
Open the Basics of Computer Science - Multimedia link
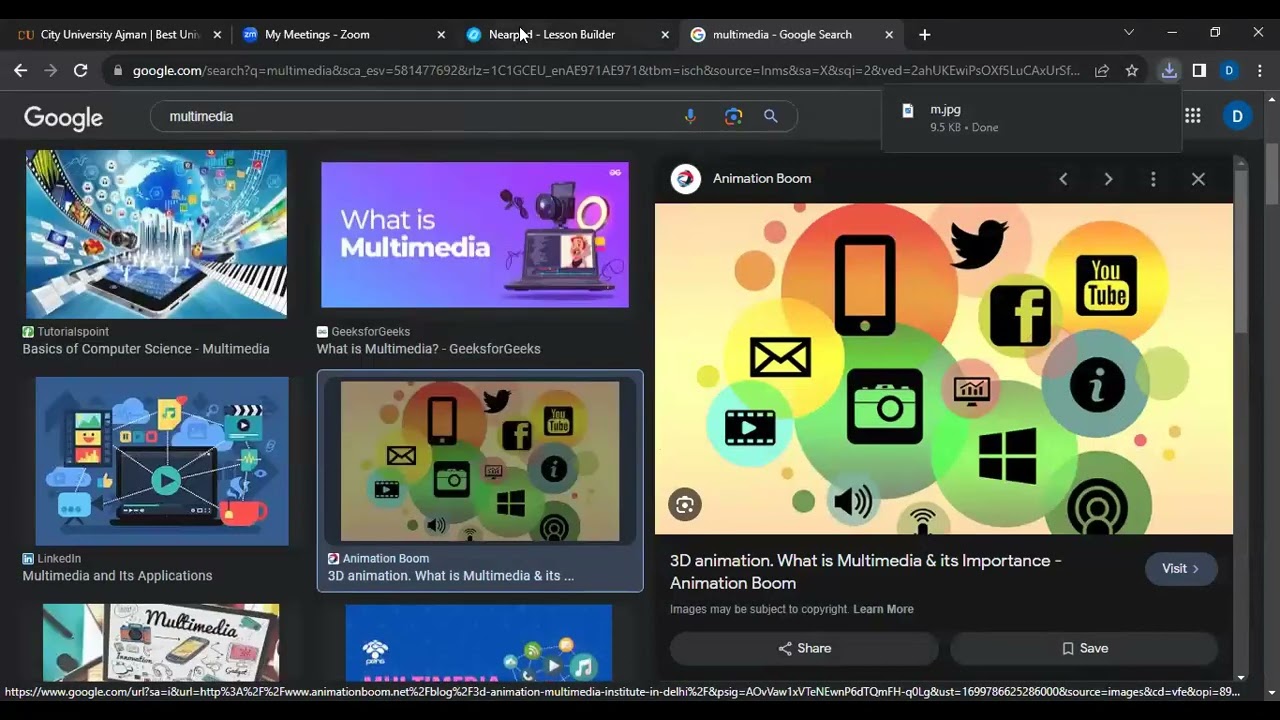coord(146,349)
